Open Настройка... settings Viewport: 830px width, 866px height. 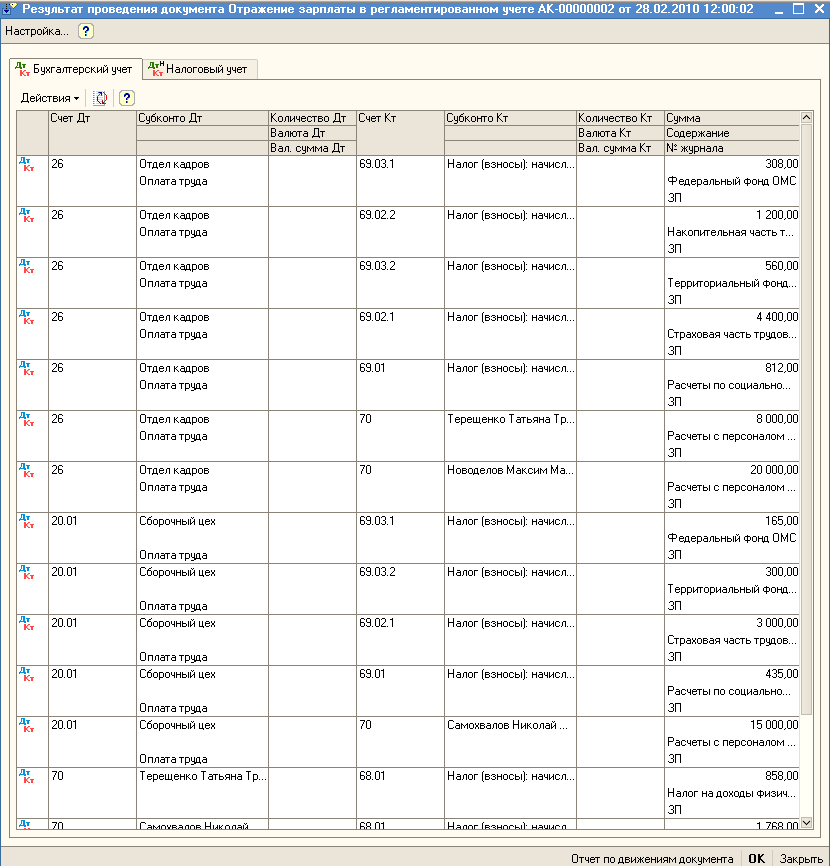coord(36,31)
